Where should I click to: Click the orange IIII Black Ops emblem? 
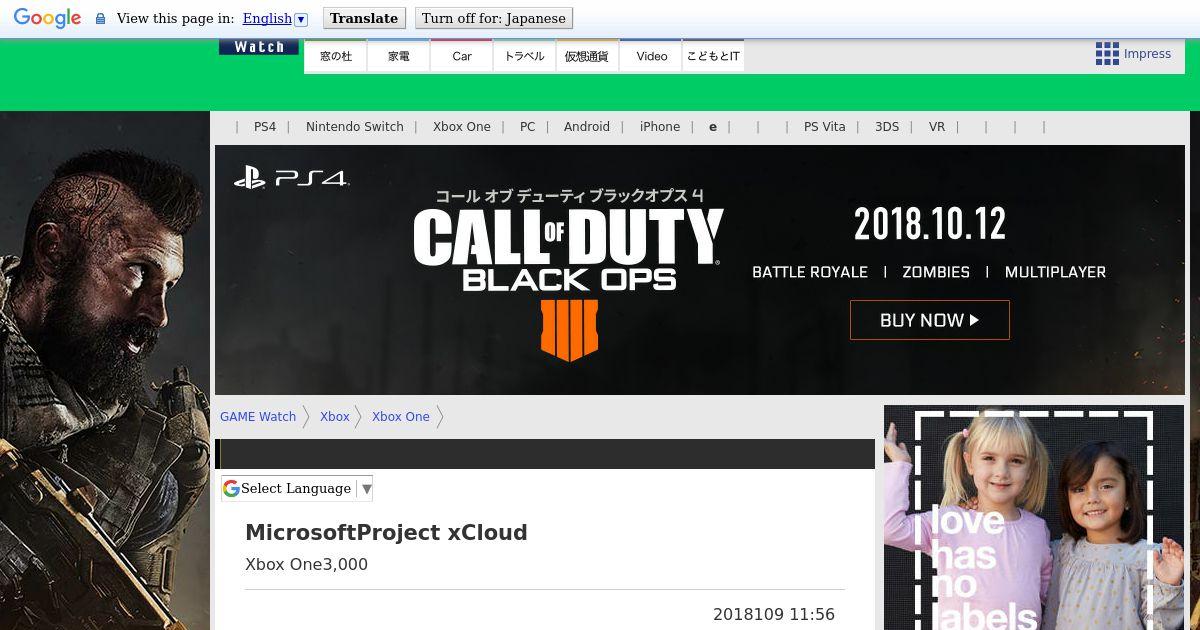pos(569,329)
